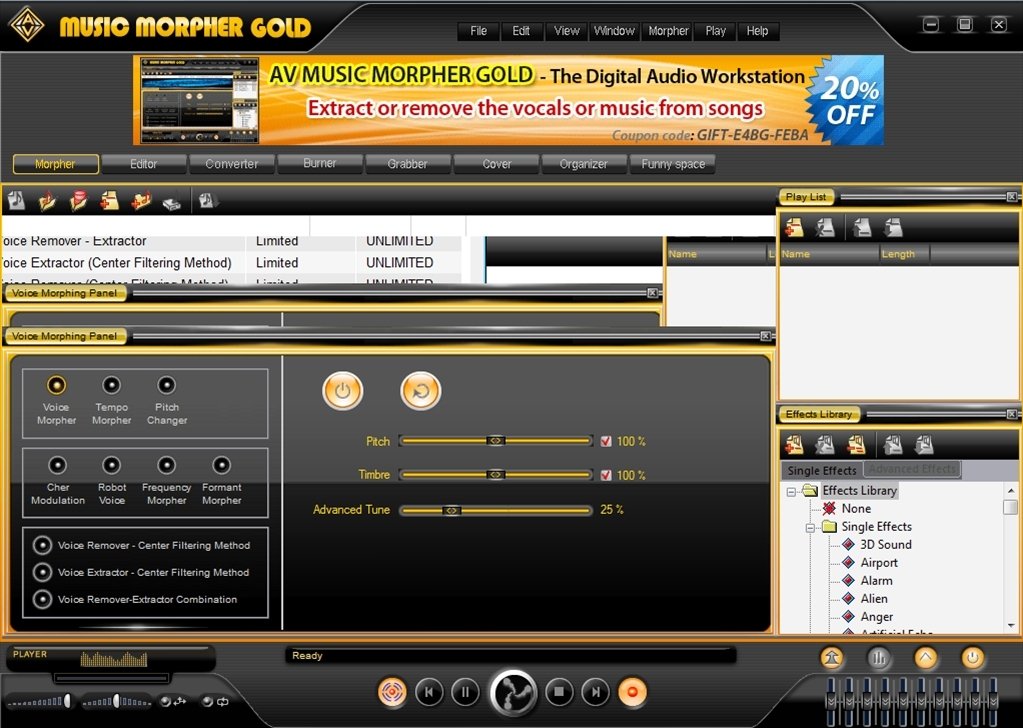This screenshot has width=1023, height=728.
Task: Click the AV diamond logo in title bar
Action: pos(26,25)
